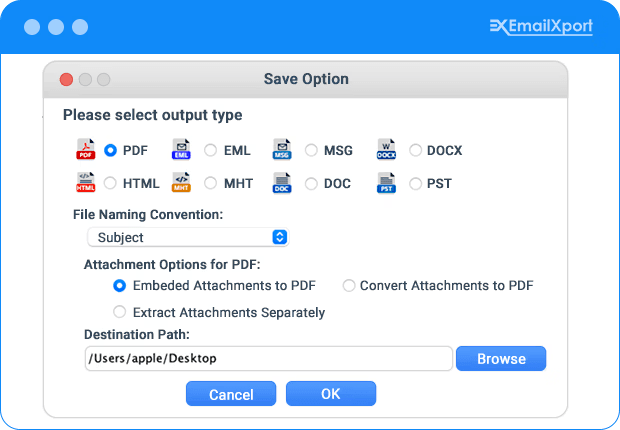Screen dimensions: 620x430
Task: Select the HTML output radio button
Action: [110, 183]
